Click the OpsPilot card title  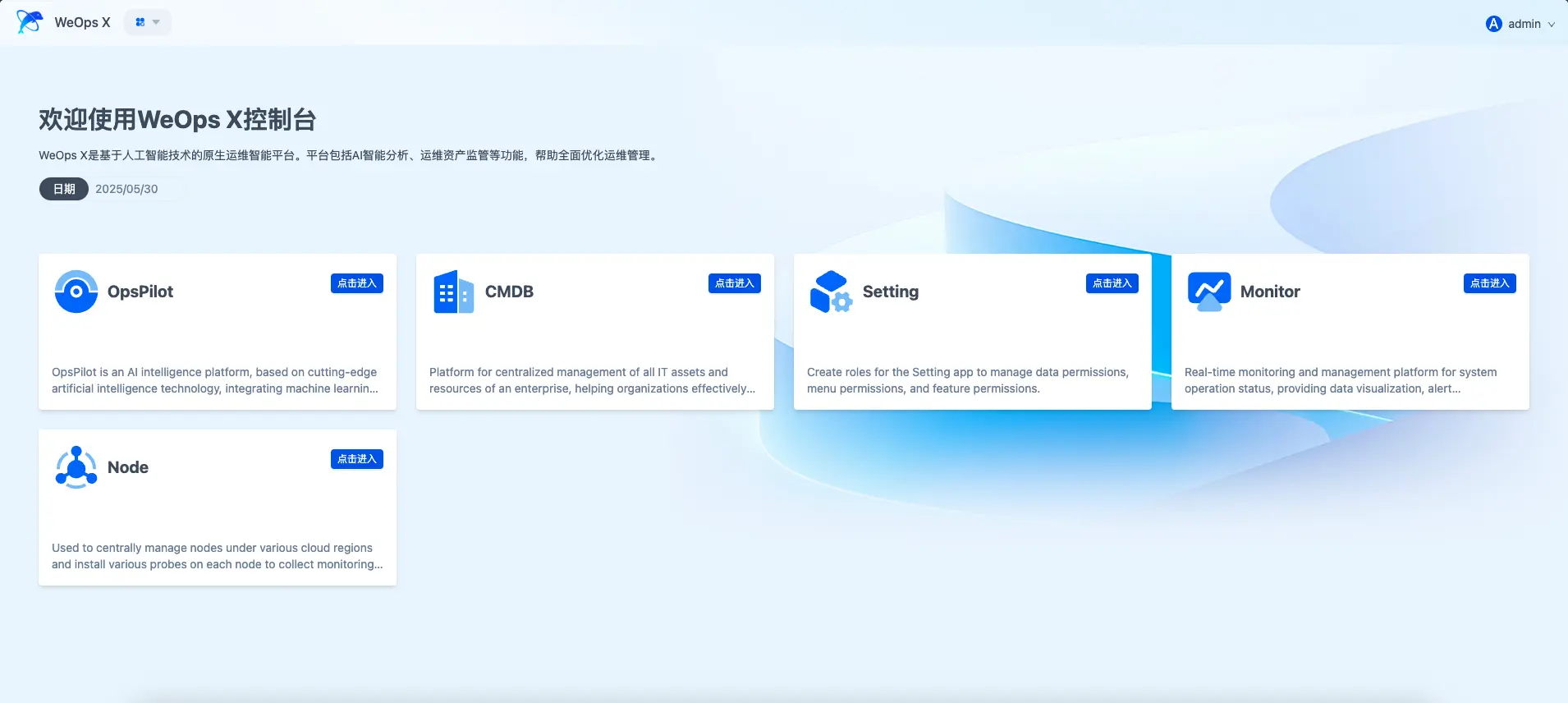click(x=140, y=292)
